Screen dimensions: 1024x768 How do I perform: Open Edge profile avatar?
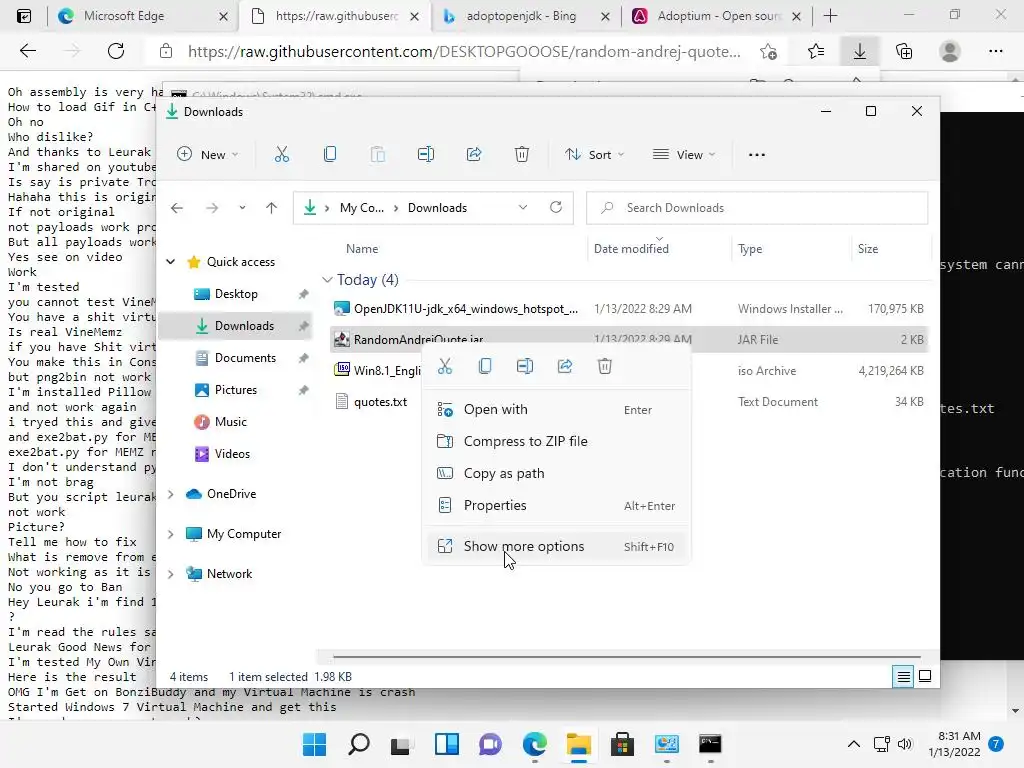coord(950,51)
